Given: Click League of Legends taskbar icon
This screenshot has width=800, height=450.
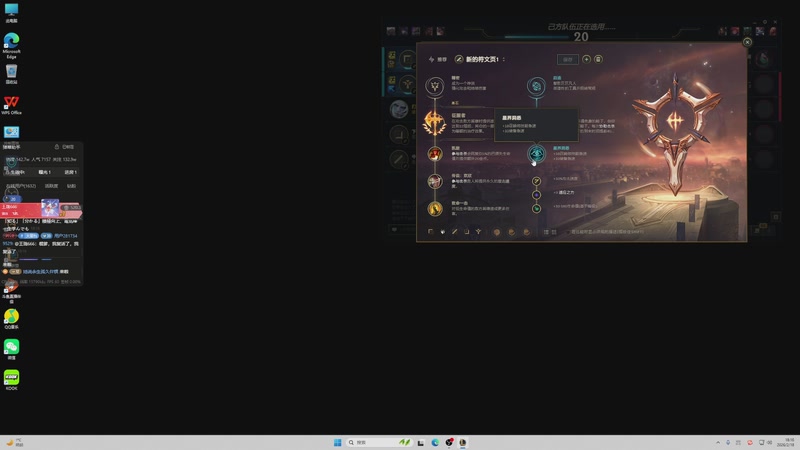Looking at the screenshot, I should (463, 442).
